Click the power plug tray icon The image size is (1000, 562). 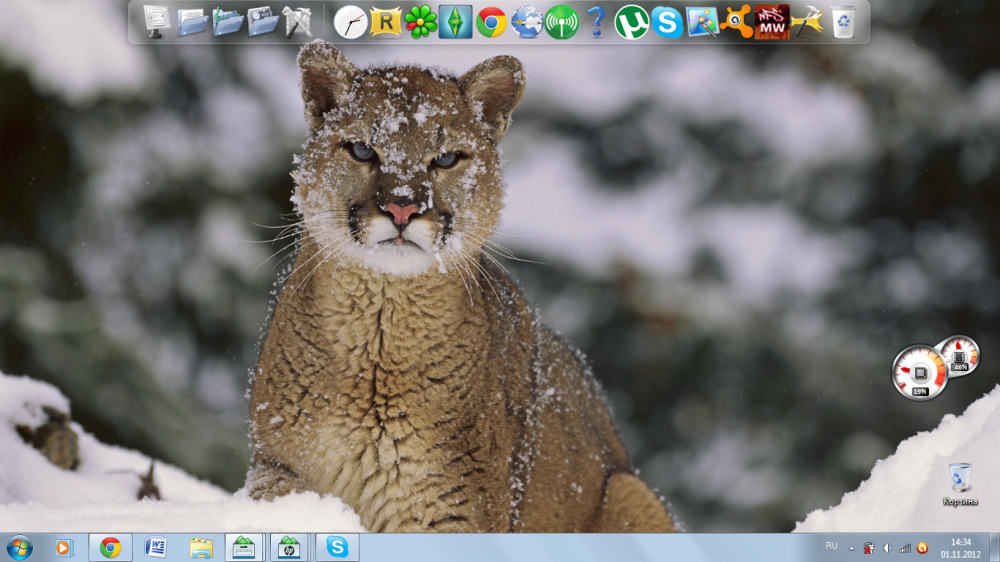coord(869,548)
